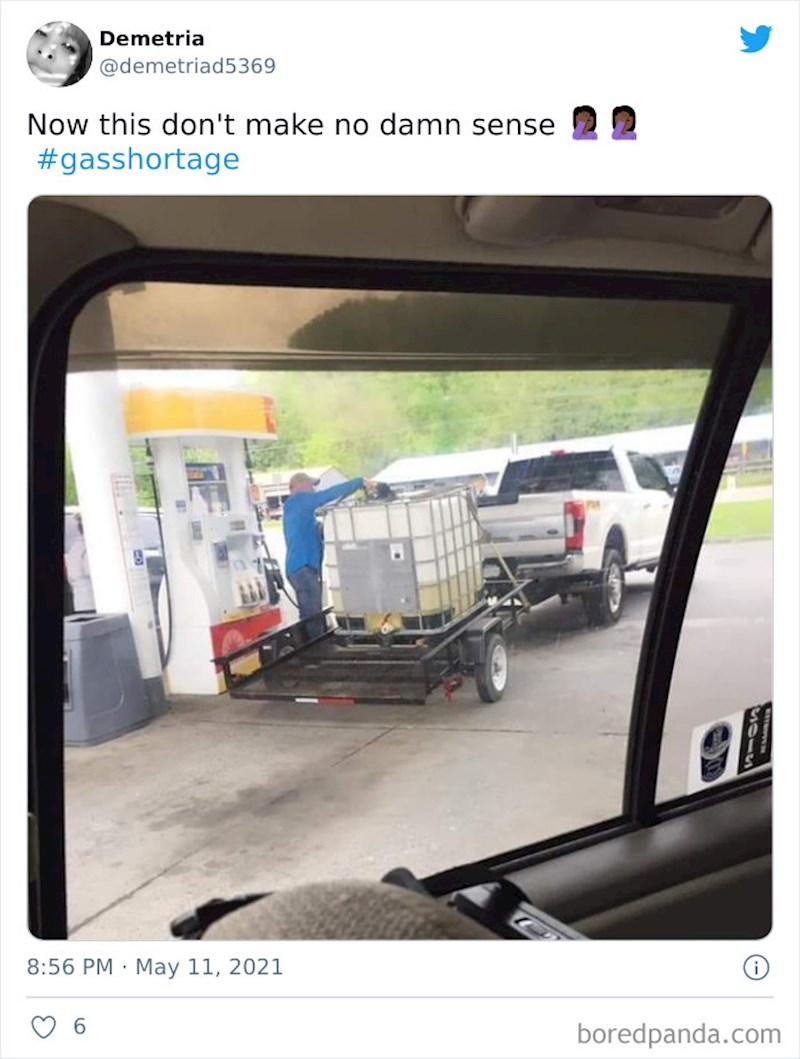Click the Twitter bird logo

click(x=755, y=38)
